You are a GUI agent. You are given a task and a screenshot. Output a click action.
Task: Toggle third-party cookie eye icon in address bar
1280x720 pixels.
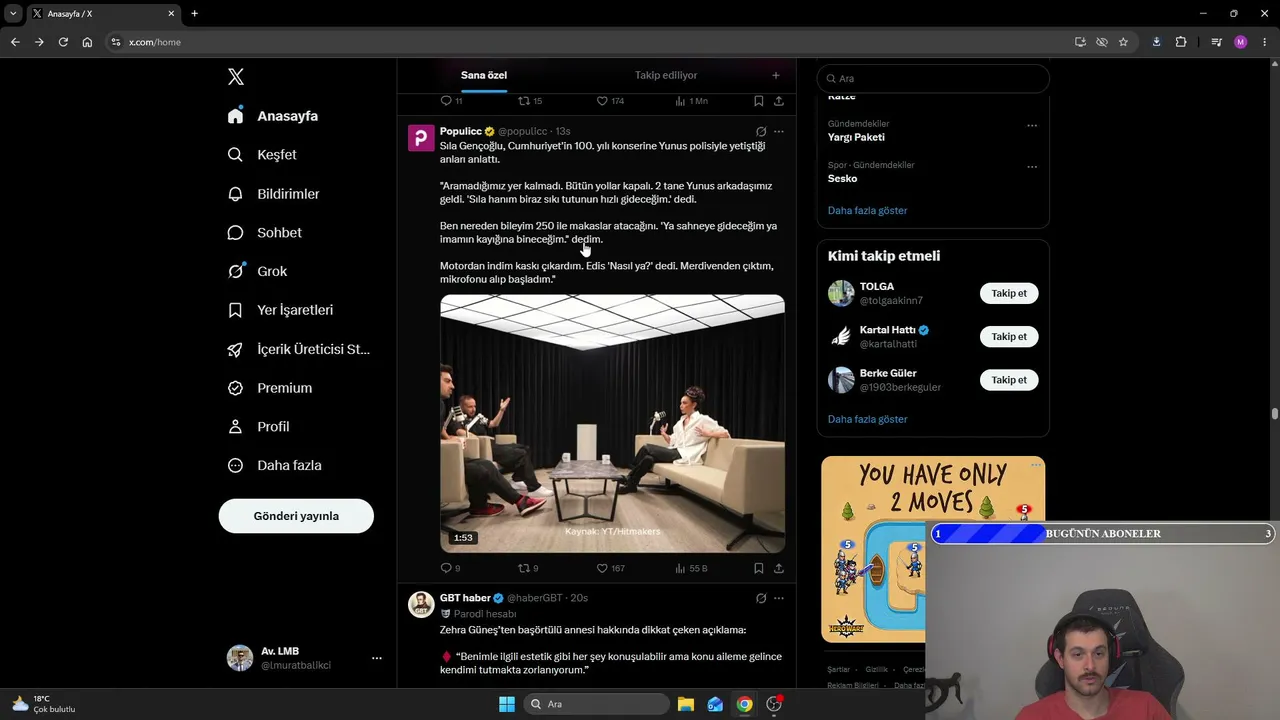coord(1102,42)
